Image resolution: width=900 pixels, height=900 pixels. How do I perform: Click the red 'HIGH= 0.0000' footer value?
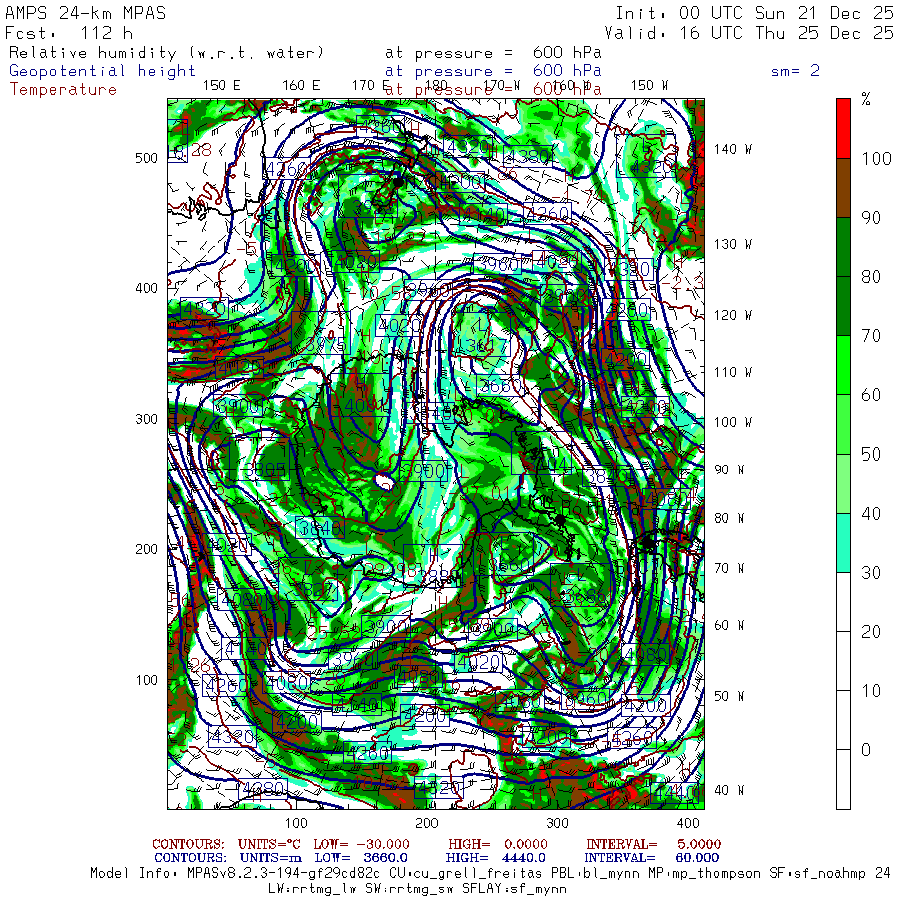click(498, 844)
